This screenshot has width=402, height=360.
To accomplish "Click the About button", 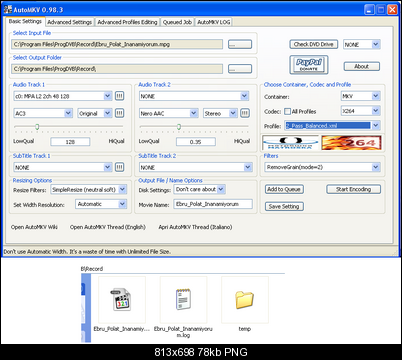I will click(x=361, y=66).
